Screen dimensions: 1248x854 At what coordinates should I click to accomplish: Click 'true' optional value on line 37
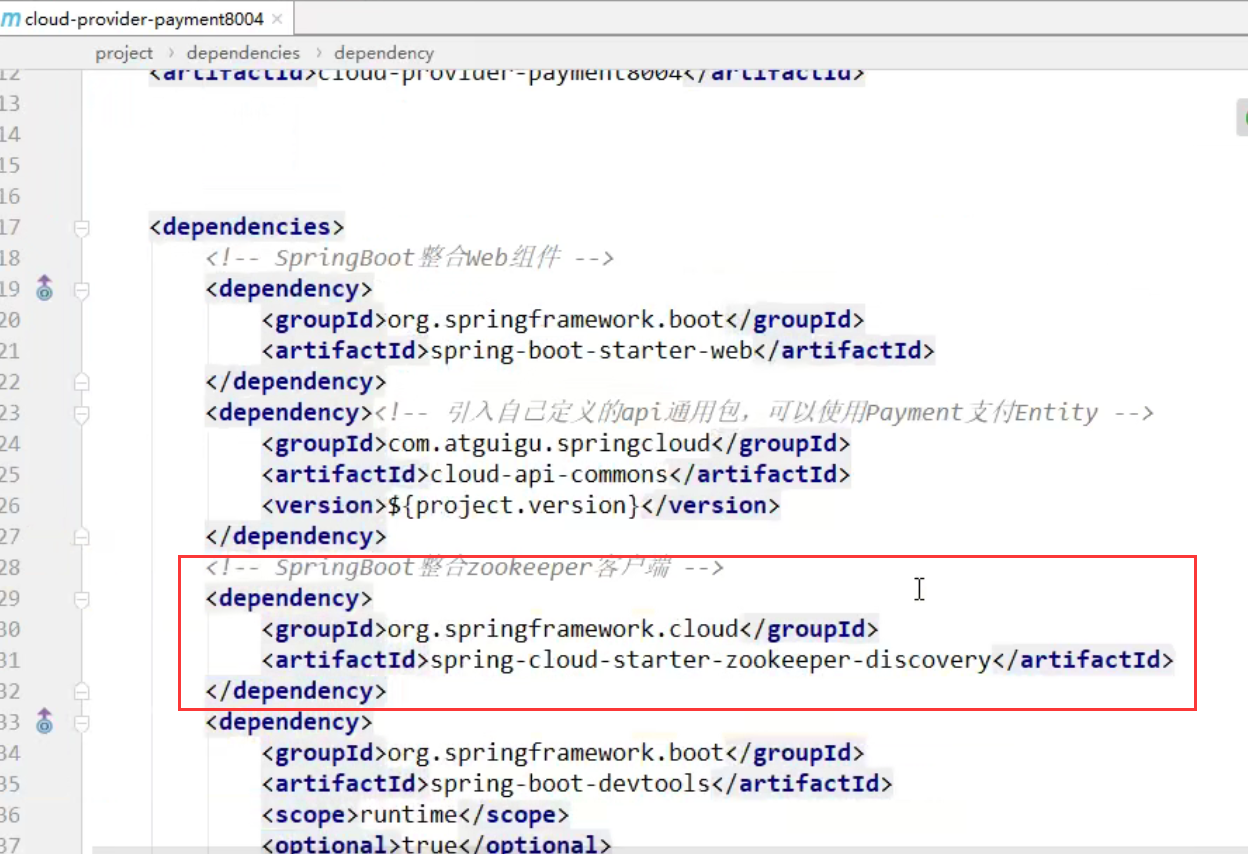(429, 845)
